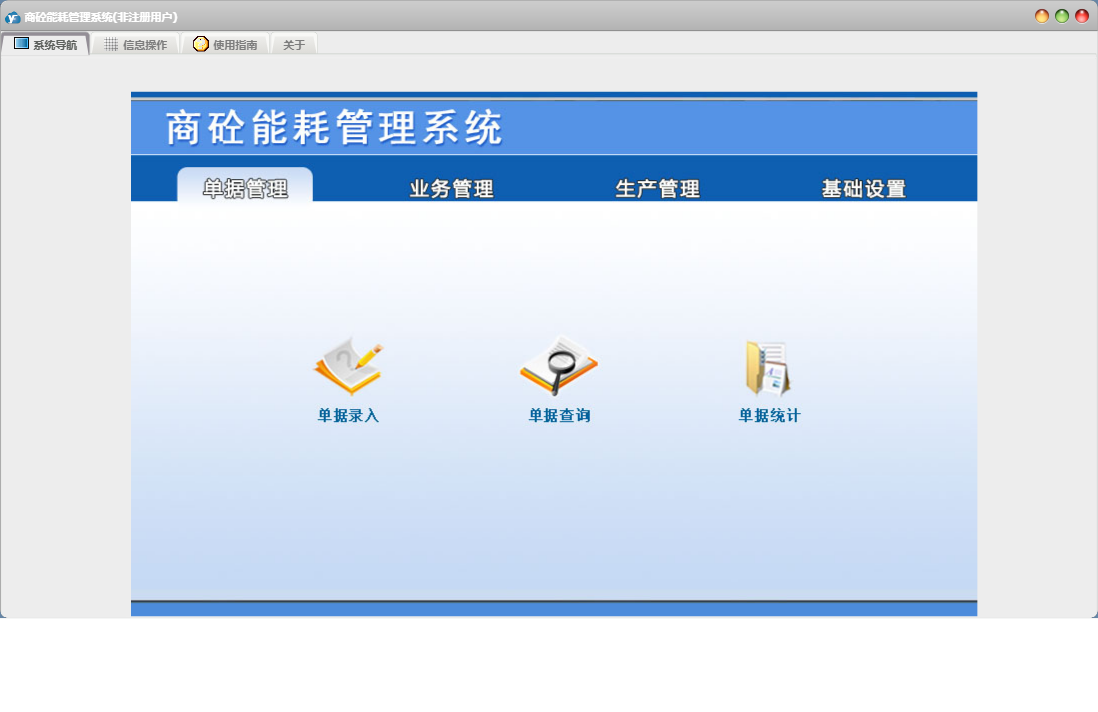1098x712 pixels.
Task: Switch to the 基础设置 tab
Action: click(x=863, y=188)
